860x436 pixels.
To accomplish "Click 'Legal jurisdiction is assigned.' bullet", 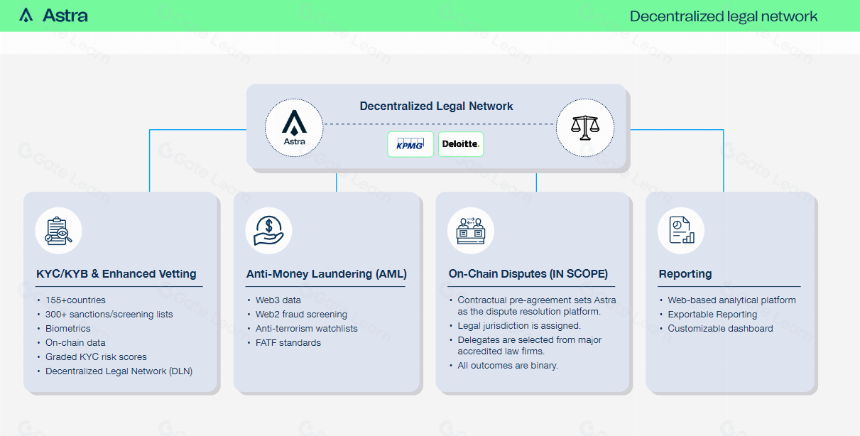I will click(x=519, y=326).
